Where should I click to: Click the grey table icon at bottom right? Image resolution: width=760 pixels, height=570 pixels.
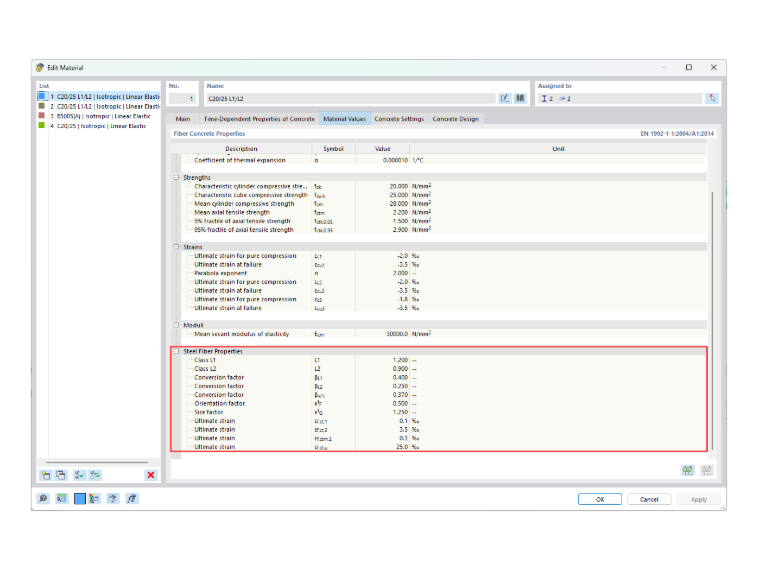pyautogui.click(x=707, y=470)
